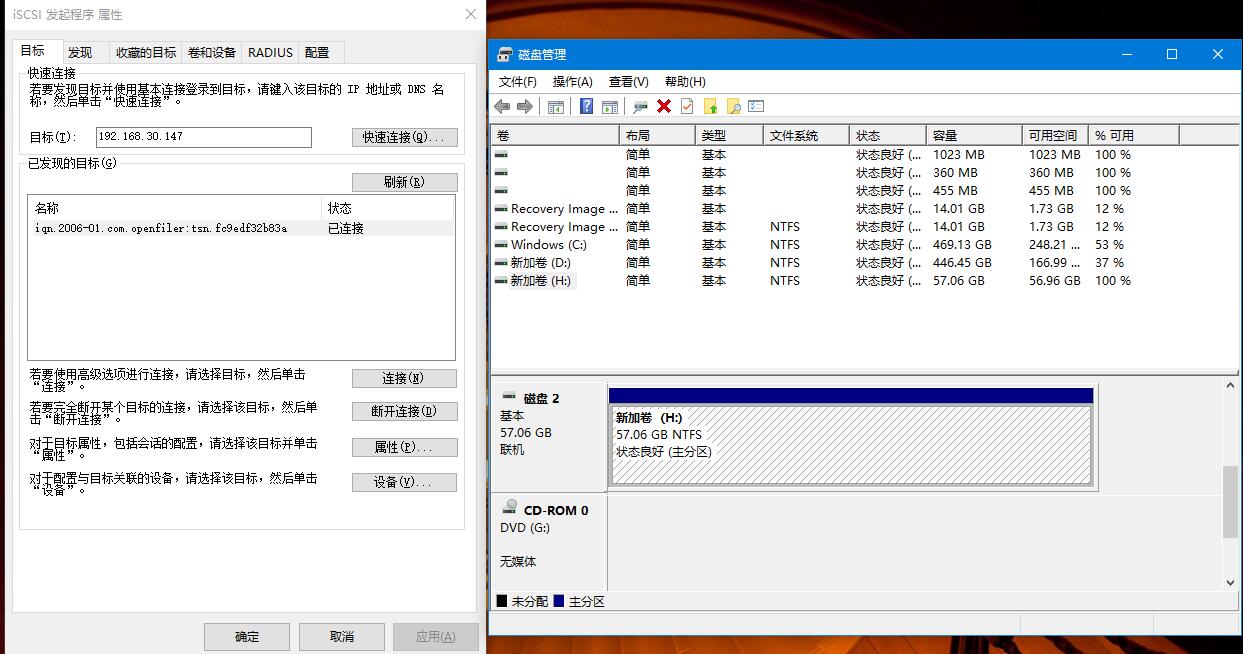Click the 连接(N) button
This screenshot has width=1243, height=654.
[404, 378]
